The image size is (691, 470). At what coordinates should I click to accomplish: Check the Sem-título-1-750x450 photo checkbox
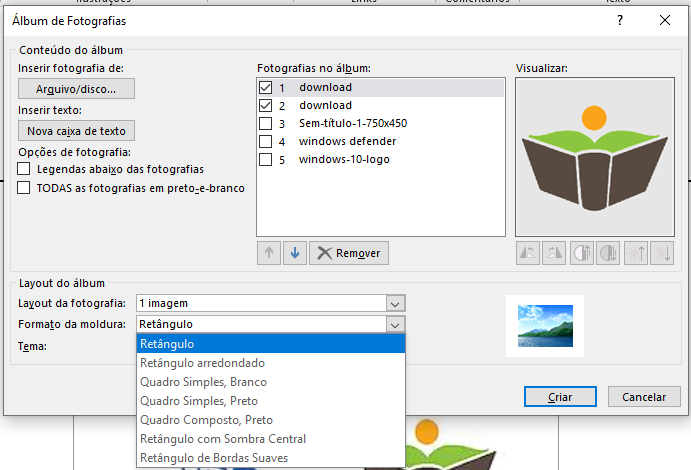265,124
